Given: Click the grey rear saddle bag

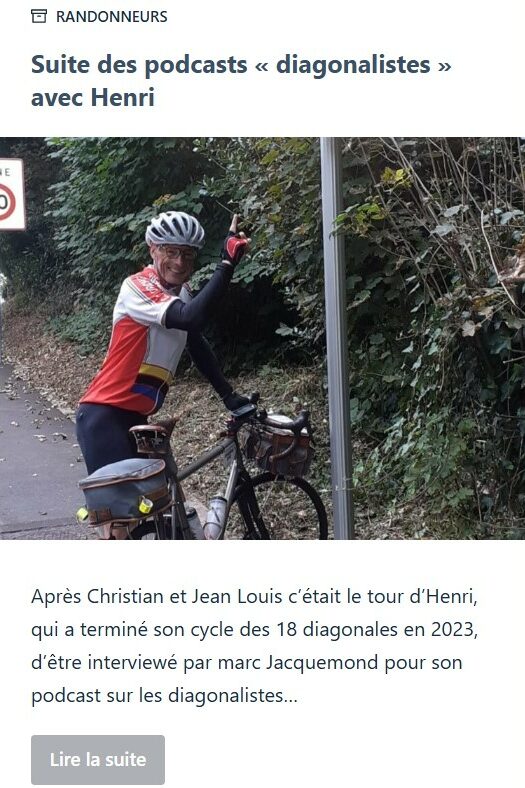Looking at the screenshot, I should [125, 490].
